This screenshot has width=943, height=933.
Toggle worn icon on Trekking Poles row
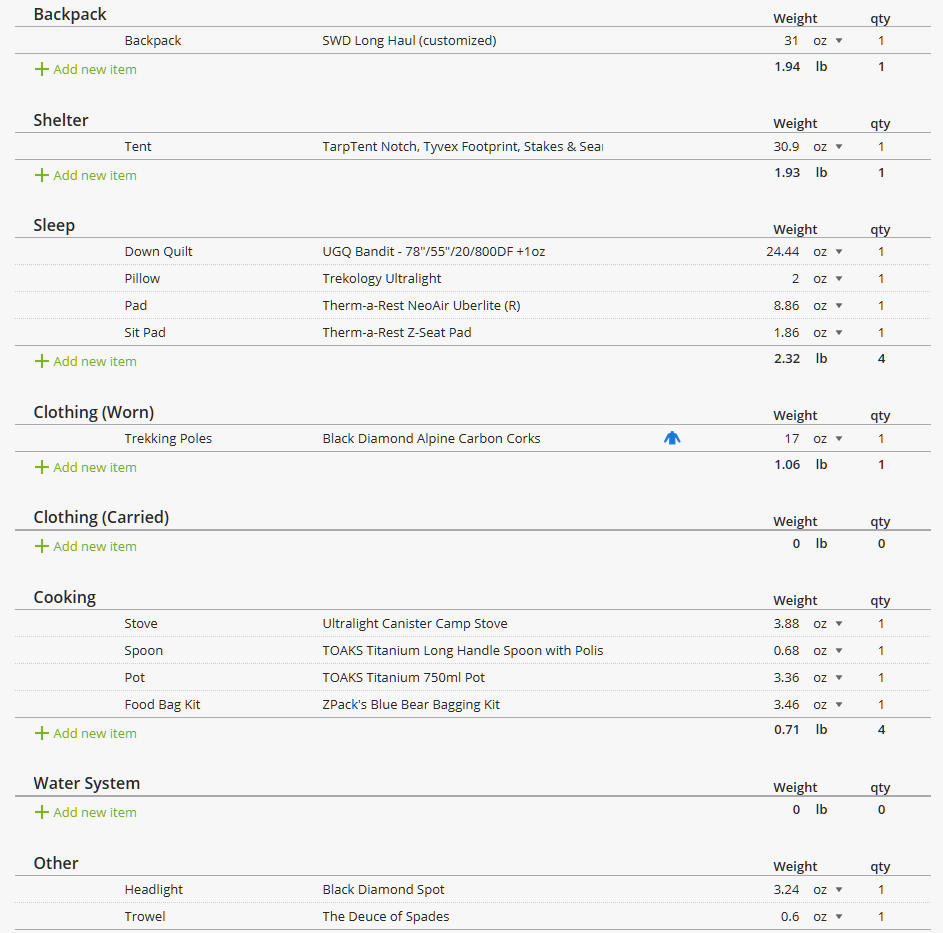(x=672, y=438)
